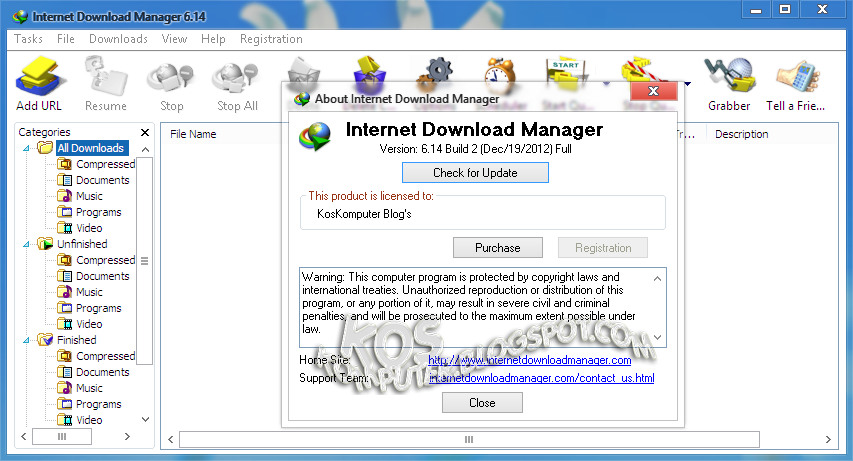Click scroll down arrow in warning text box

(x=657, y=337)
